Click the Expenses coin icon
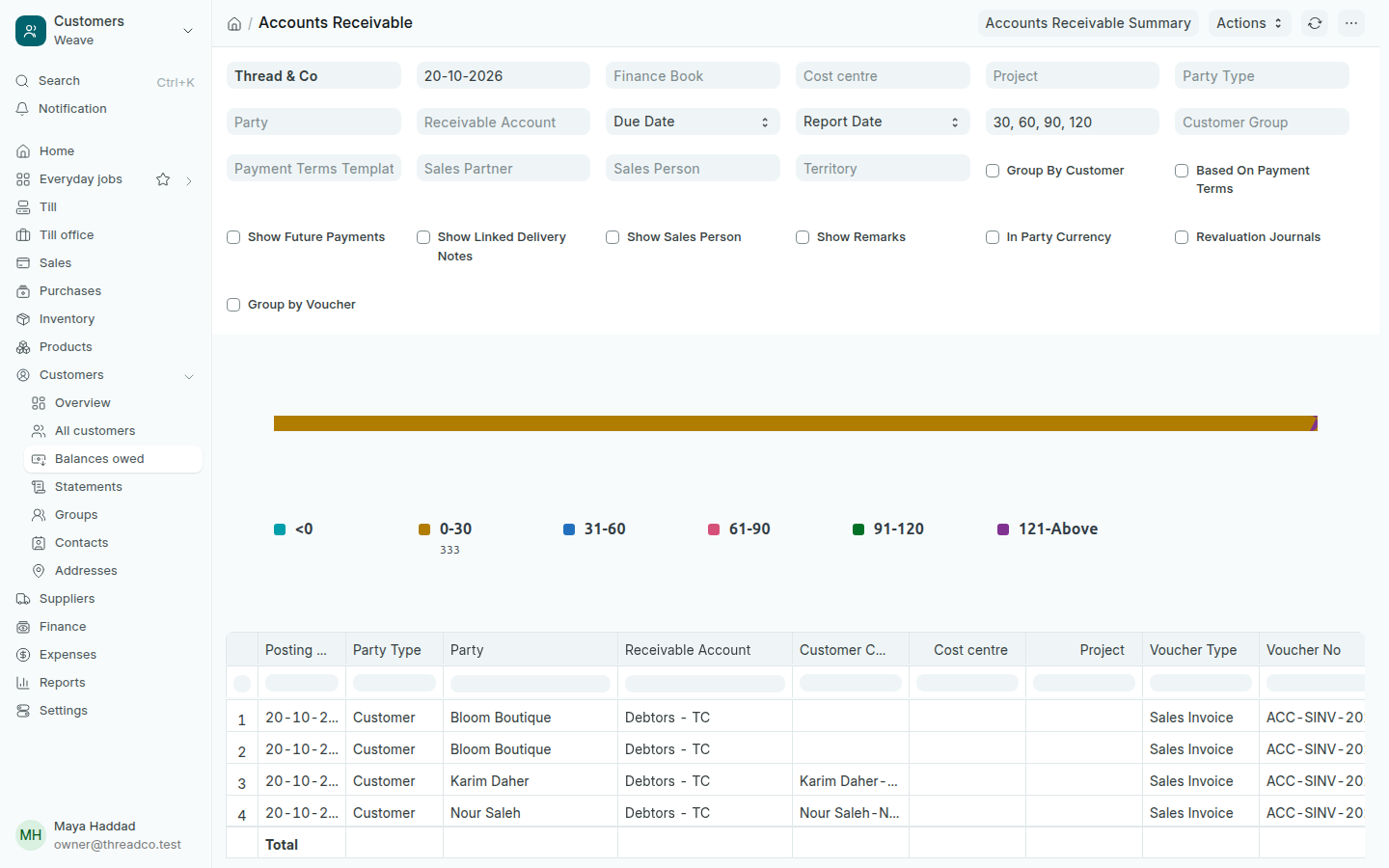The width and height of the screenshot is (1389, 868). (23, 655)
